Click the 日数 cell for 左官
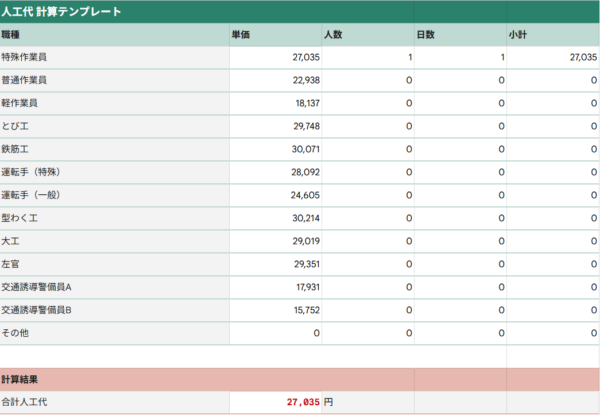Screen dimensions: 600x415 pyautogui.click(x=460, y=263)
